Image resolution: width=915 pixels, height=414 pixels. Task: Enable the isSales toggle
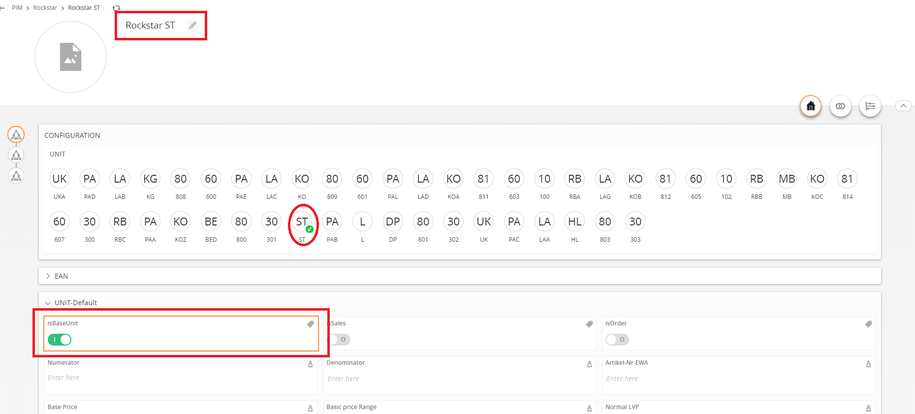click(x=338, y=339)
